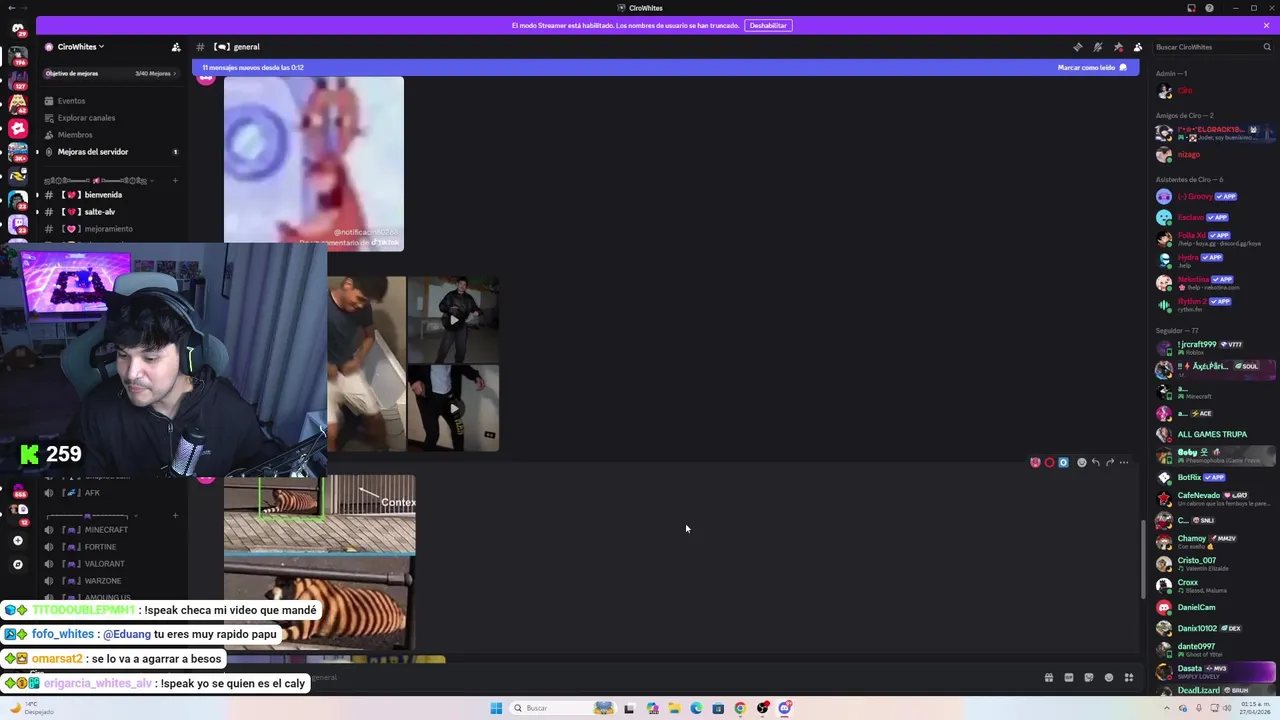Open the emoji picker icon

[1109, 678]
